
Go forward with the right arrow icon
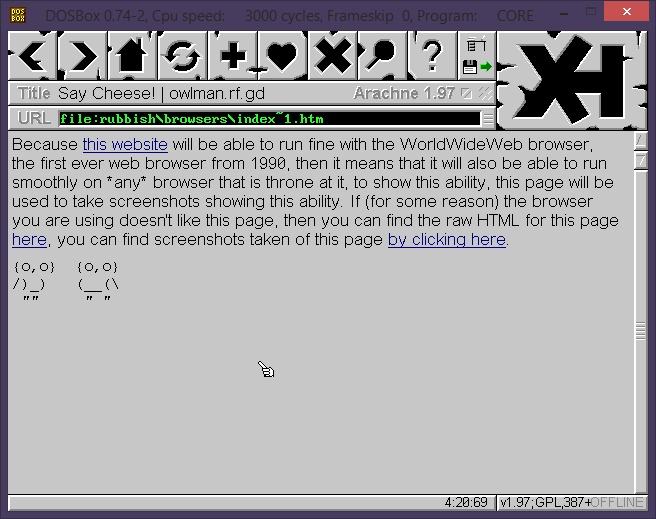tap(82, 56)
